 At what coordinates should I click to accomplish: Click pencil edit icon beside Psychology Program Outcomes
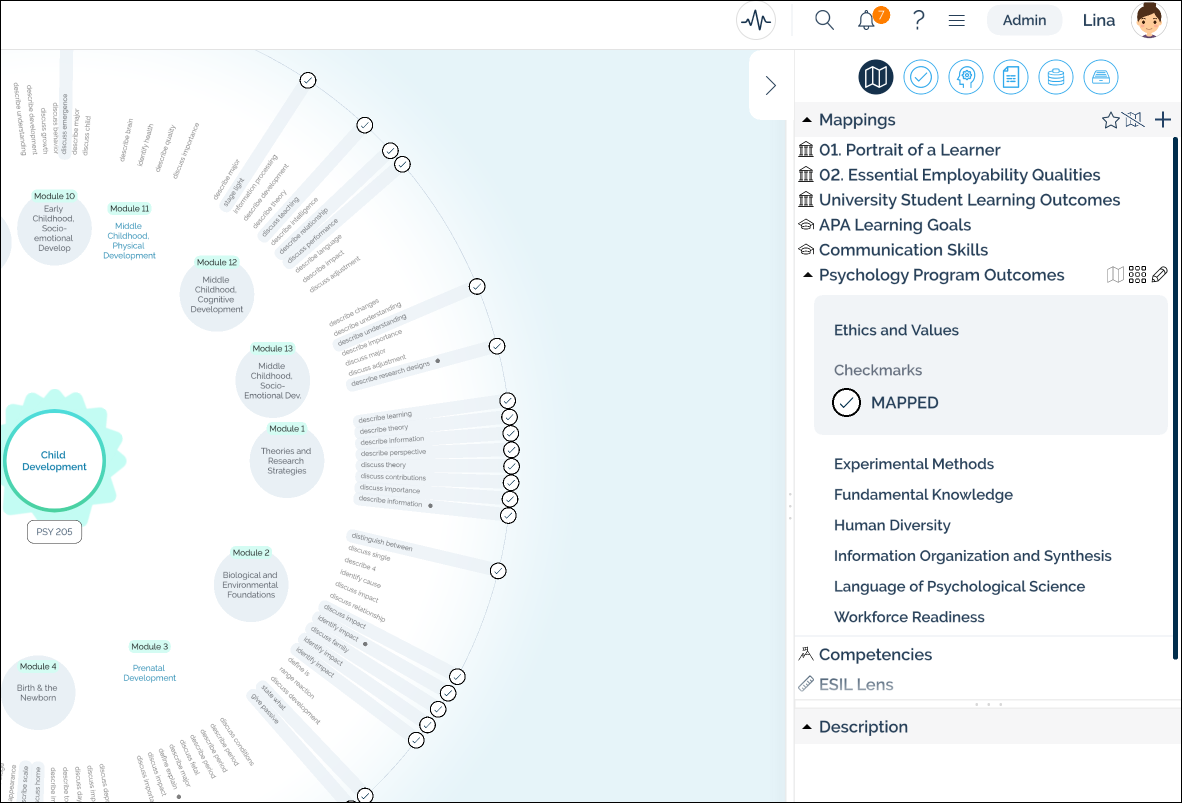(1160, 274)
